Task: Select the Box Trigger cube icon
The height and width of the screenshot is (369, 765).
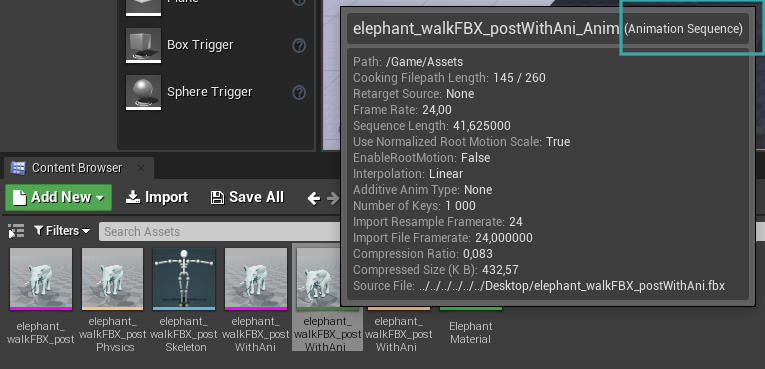Action: coord(143,45)
